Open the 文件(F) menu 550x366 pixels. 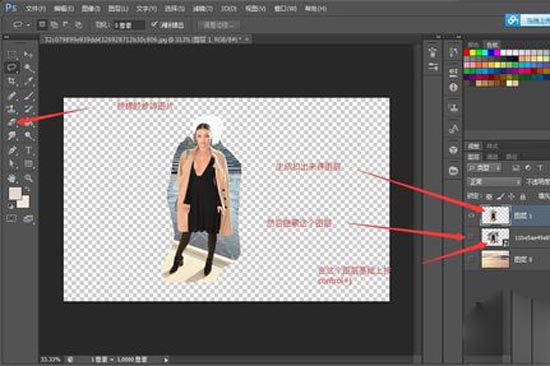point(36,8)
